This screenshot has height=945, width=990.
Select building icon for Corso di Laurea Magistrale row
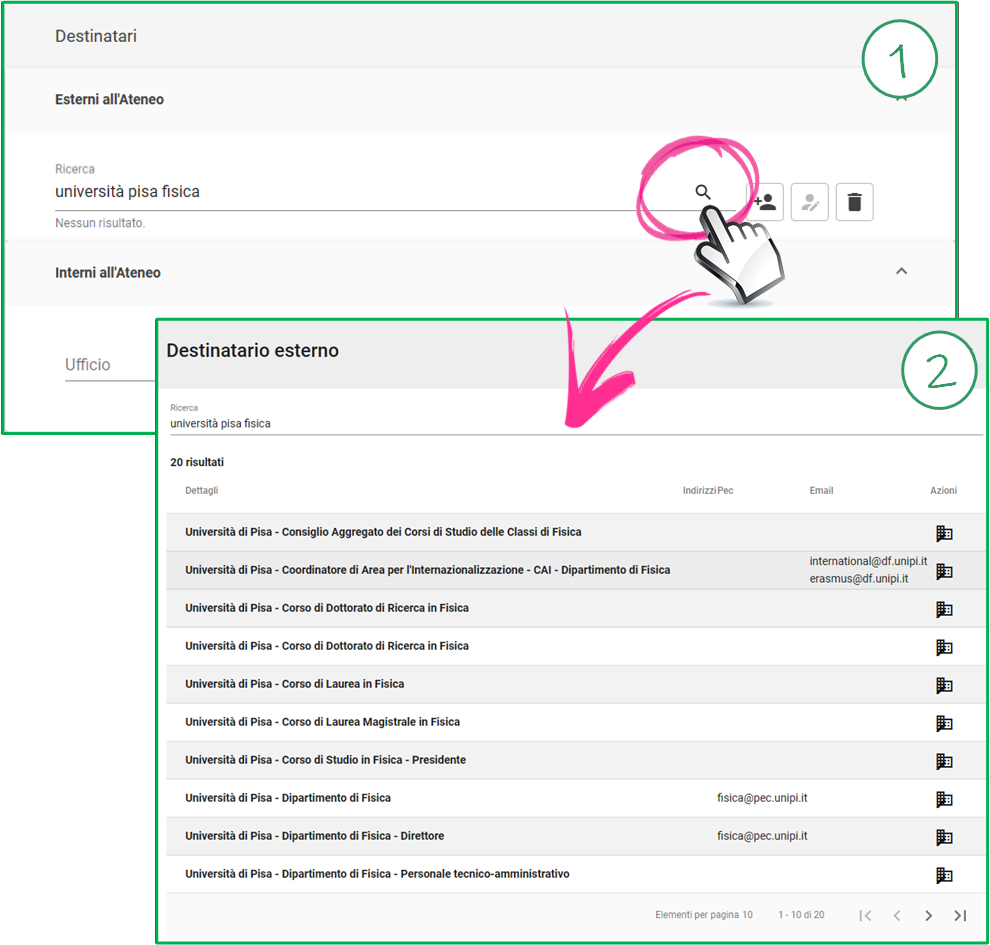[944, 723]
